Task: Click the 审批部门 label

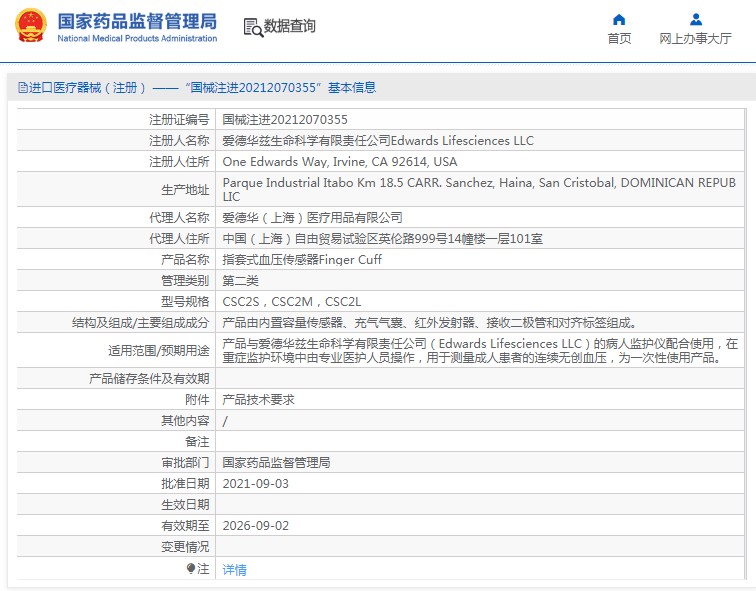Action: [185, 463]
